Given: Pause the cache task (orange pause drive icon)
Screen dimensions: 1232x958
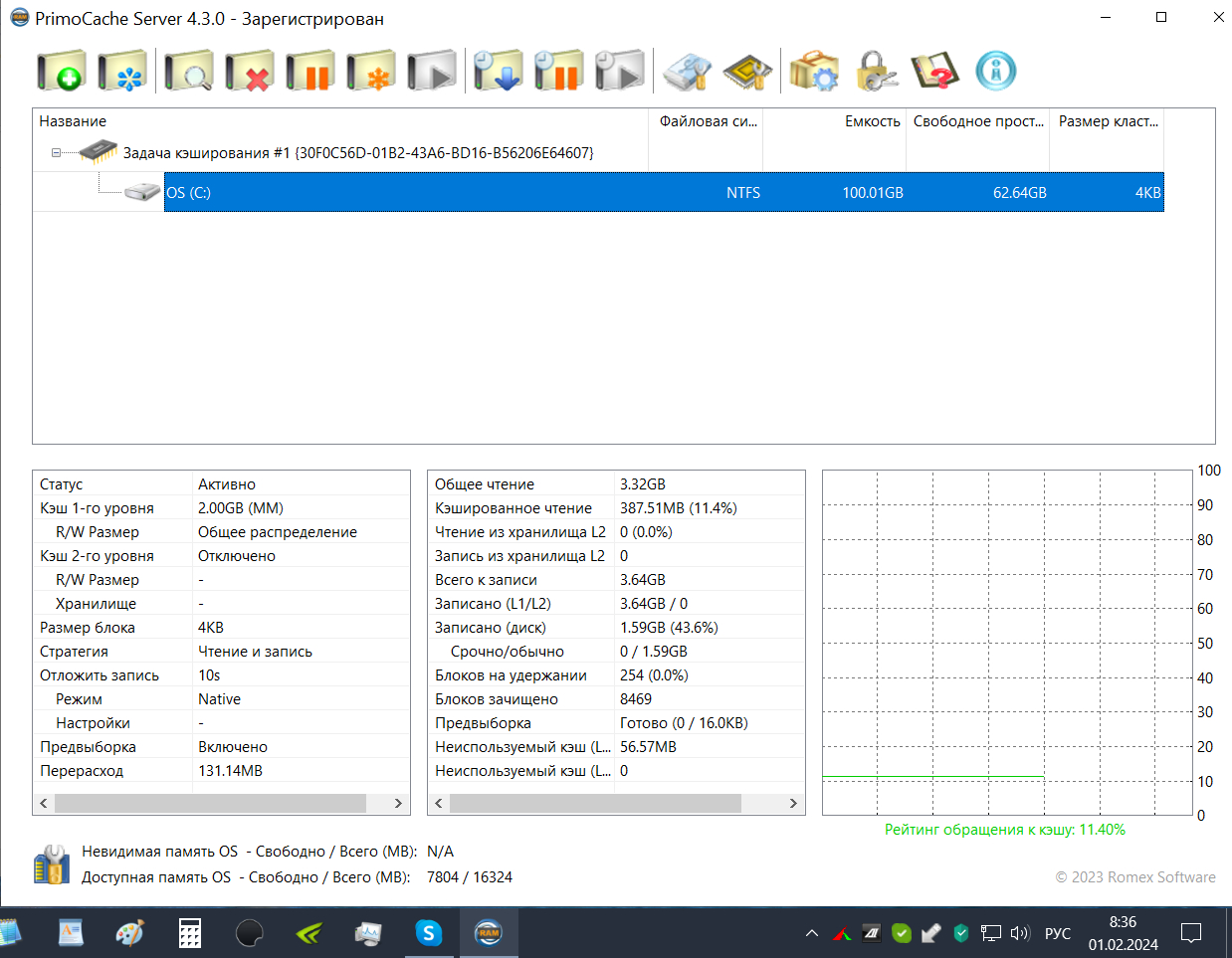Looking at the screenshot, I should (309, 72).
